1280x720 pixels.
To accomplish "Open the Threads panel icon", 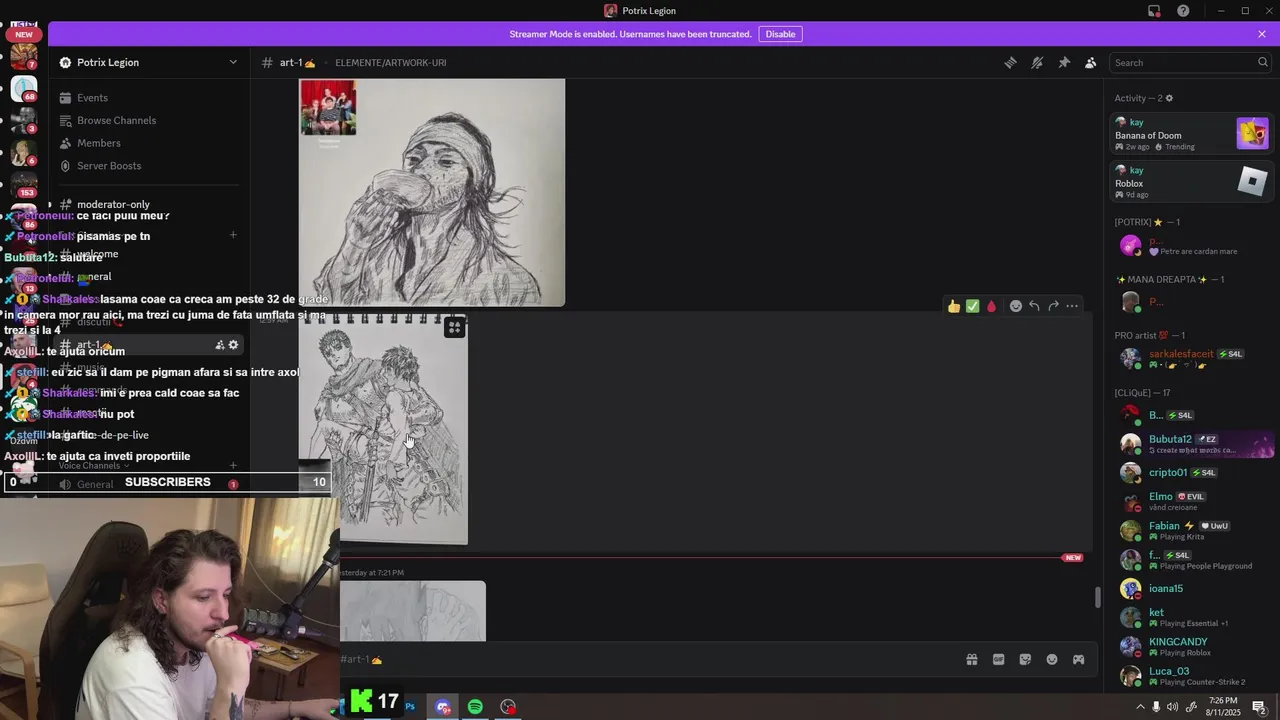I will pyautogui.click(x=1010, y=62).
